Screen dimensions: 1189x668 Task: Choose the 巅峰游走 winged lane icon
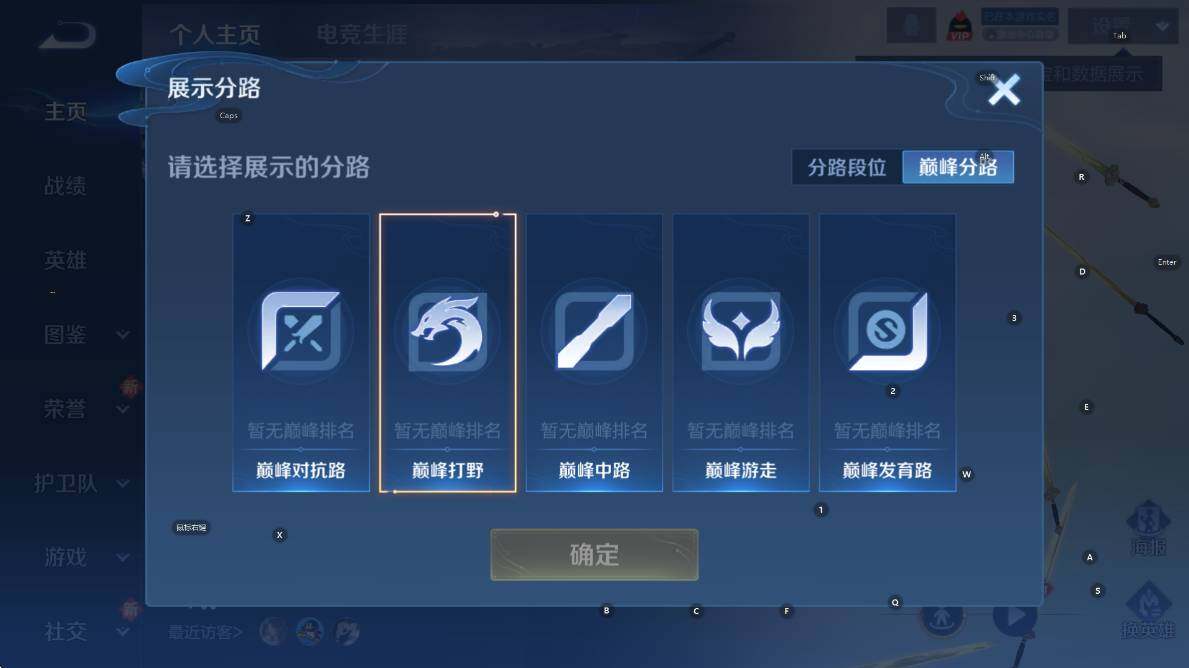click(x=741, y=331)
